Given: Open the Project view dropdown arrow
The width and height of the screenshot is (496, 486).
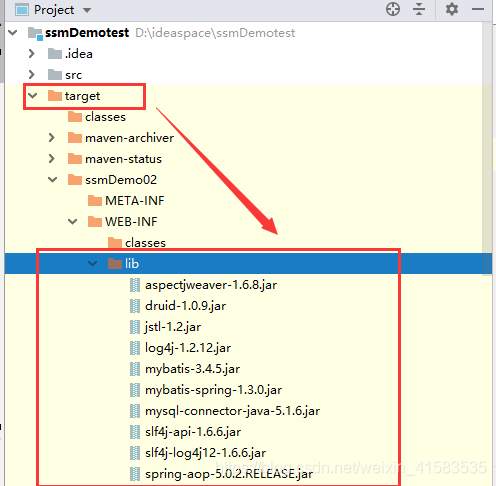Looking at the screenshot, I should tap(87, 10).
